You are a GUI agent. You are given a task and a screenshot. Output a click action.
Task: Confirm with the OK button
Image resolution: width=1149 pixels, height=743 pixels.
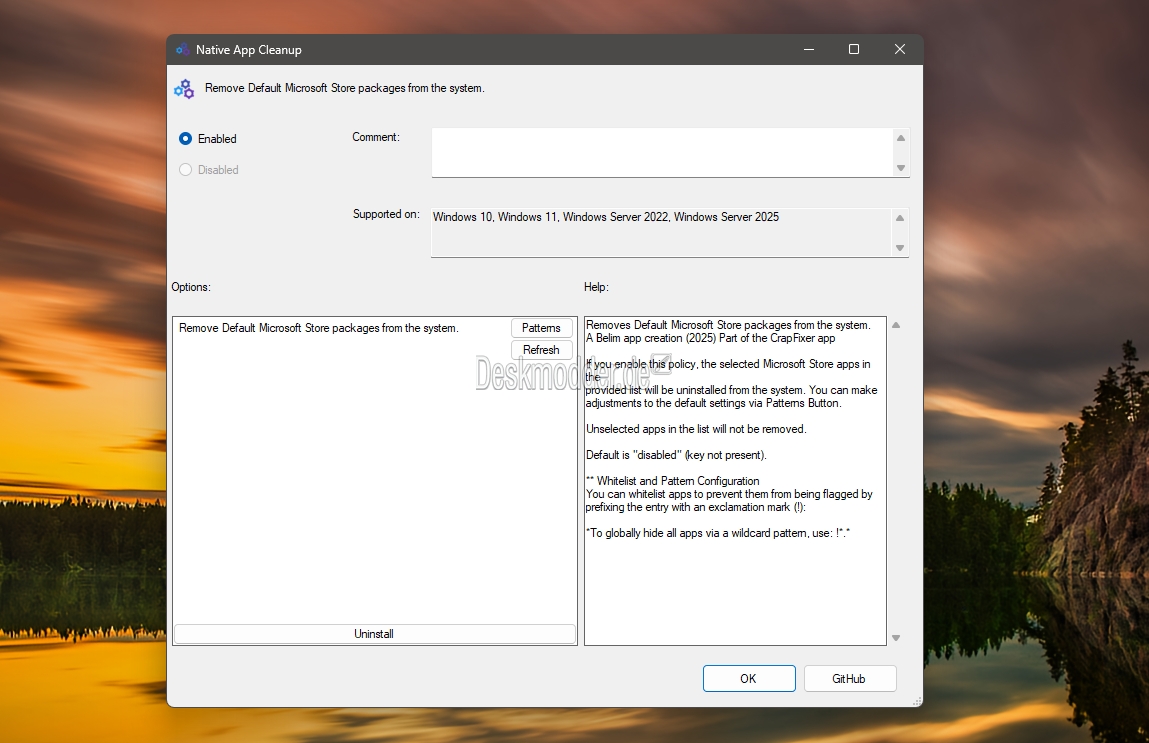[749, 679]
